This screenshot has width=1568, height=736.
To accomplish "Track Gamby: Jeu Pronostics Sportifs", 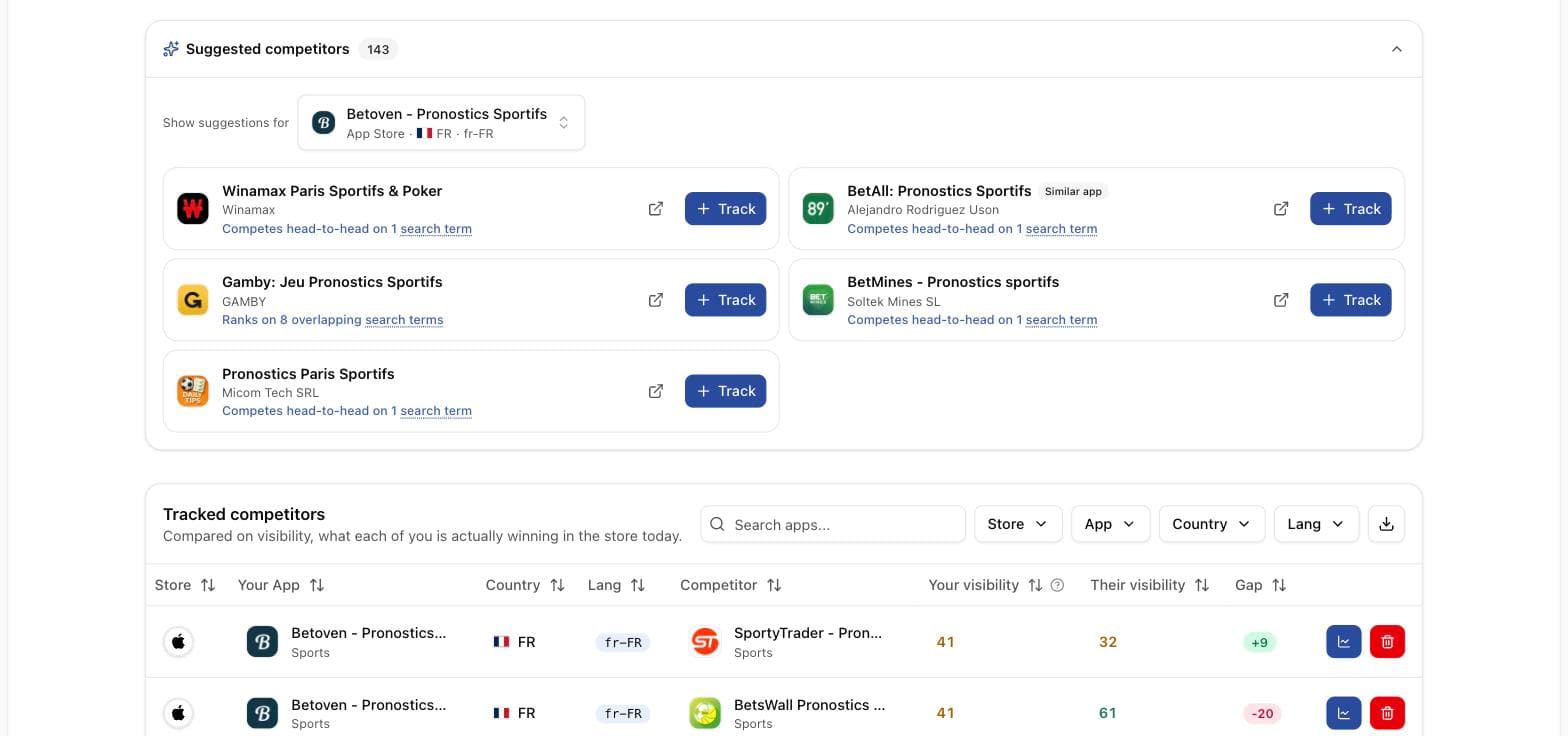I will [x=725, y=300].
